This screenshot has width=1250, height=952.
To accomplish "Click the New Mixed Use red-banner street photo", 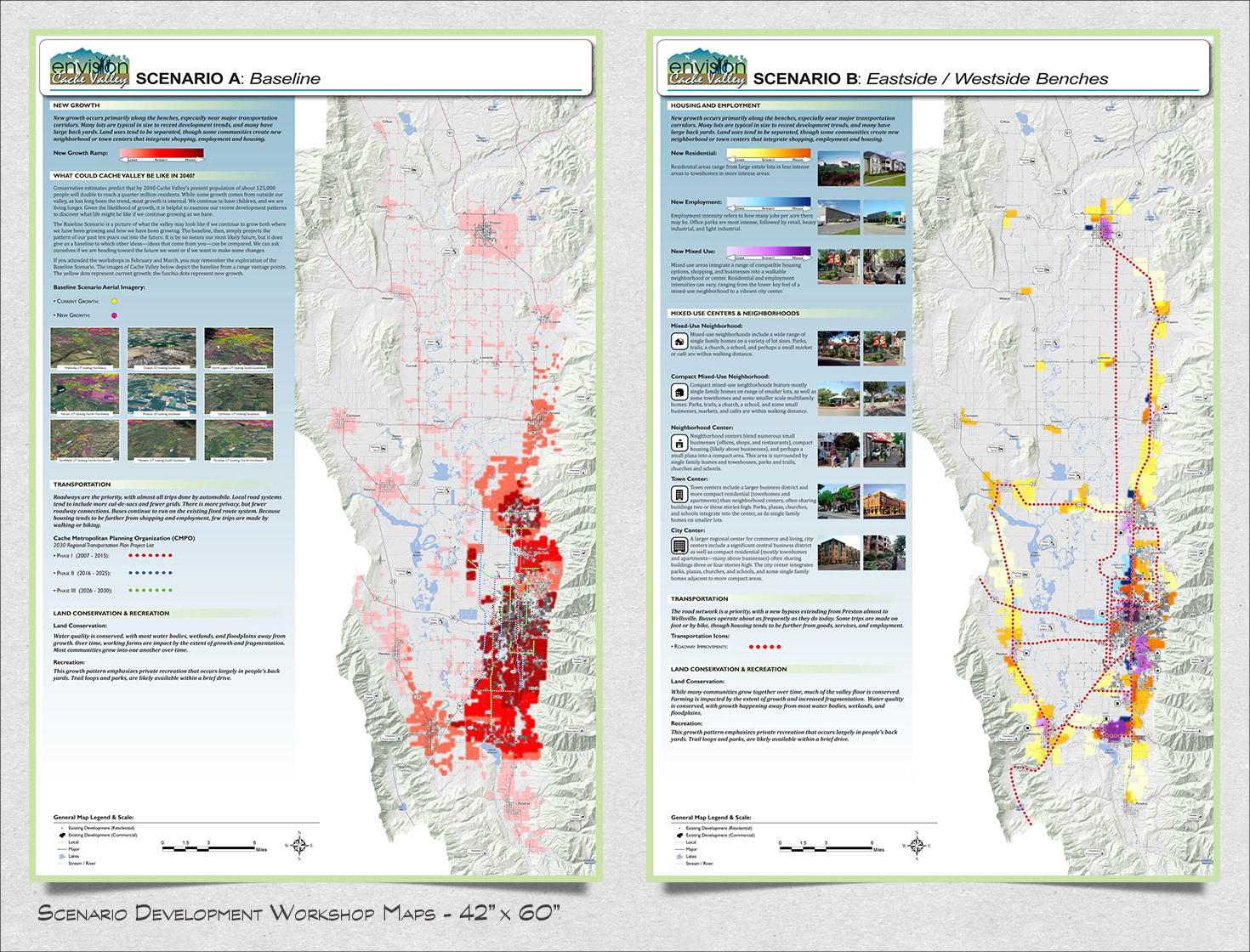I will (x=839, y=266).
